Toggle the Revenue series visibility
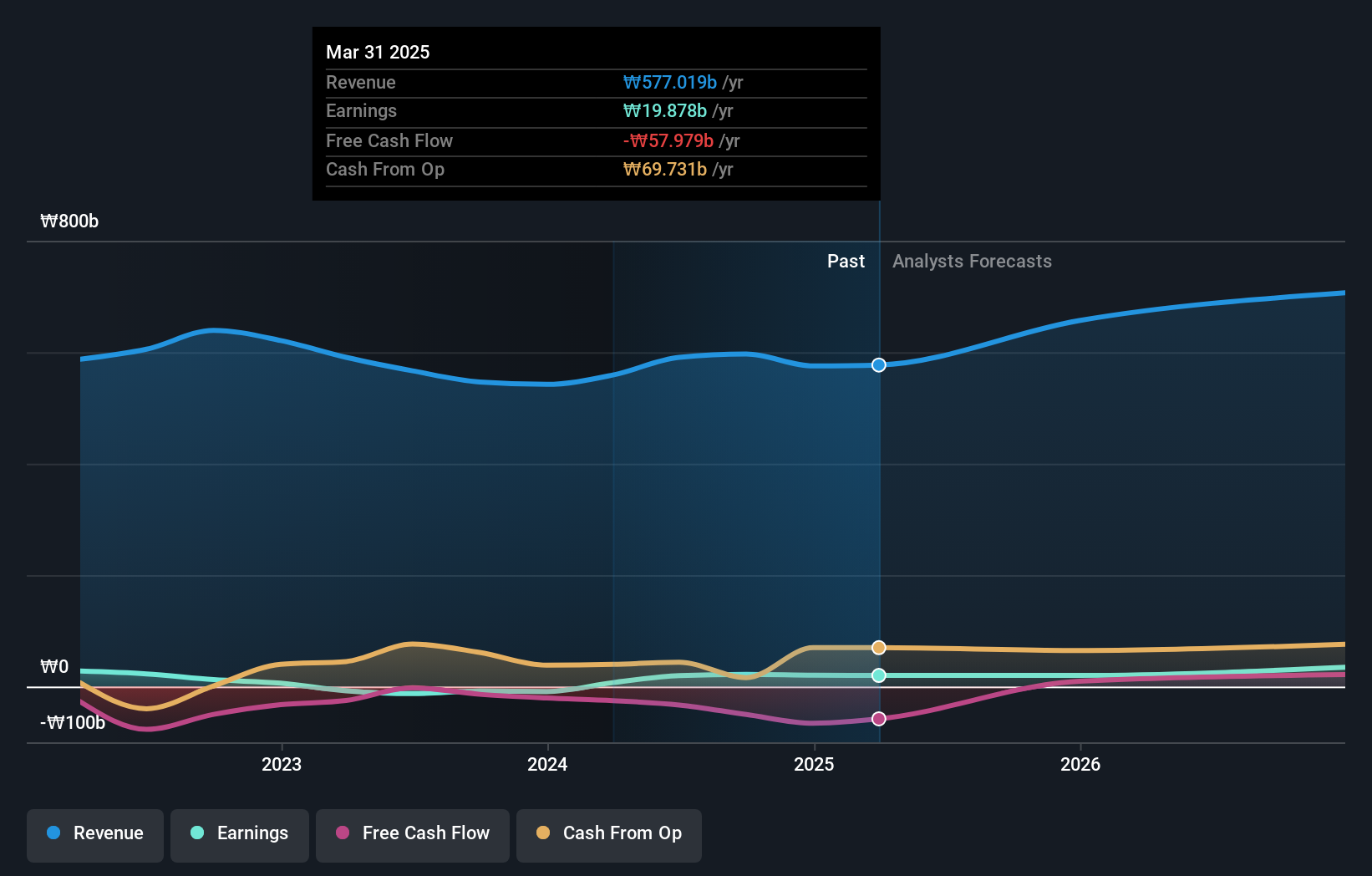 [94, 833]
